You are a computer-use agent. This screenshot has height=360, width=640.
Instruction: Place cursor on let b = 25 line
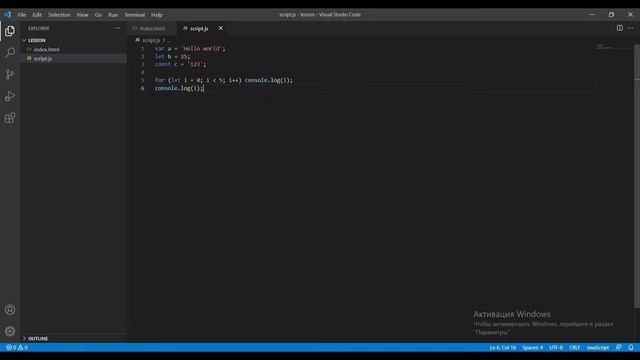(x=172, y=56)
